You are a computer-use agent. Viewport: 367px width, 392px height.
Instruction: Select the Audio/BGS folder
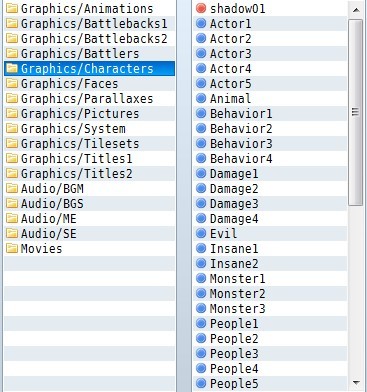click(89, 203)
